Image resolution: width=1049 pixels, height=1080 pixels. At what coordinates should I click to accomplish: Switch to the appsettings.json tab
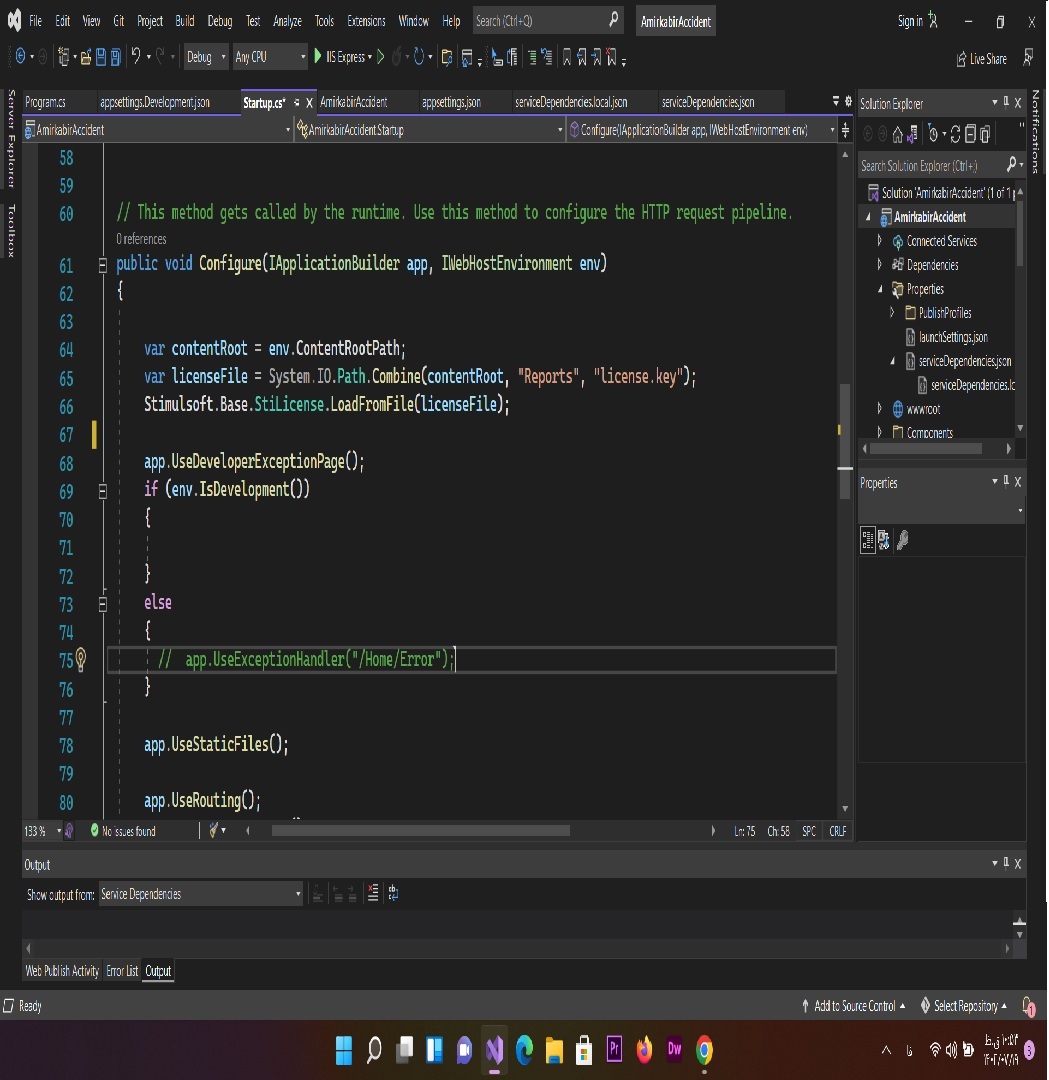(451, 102)
